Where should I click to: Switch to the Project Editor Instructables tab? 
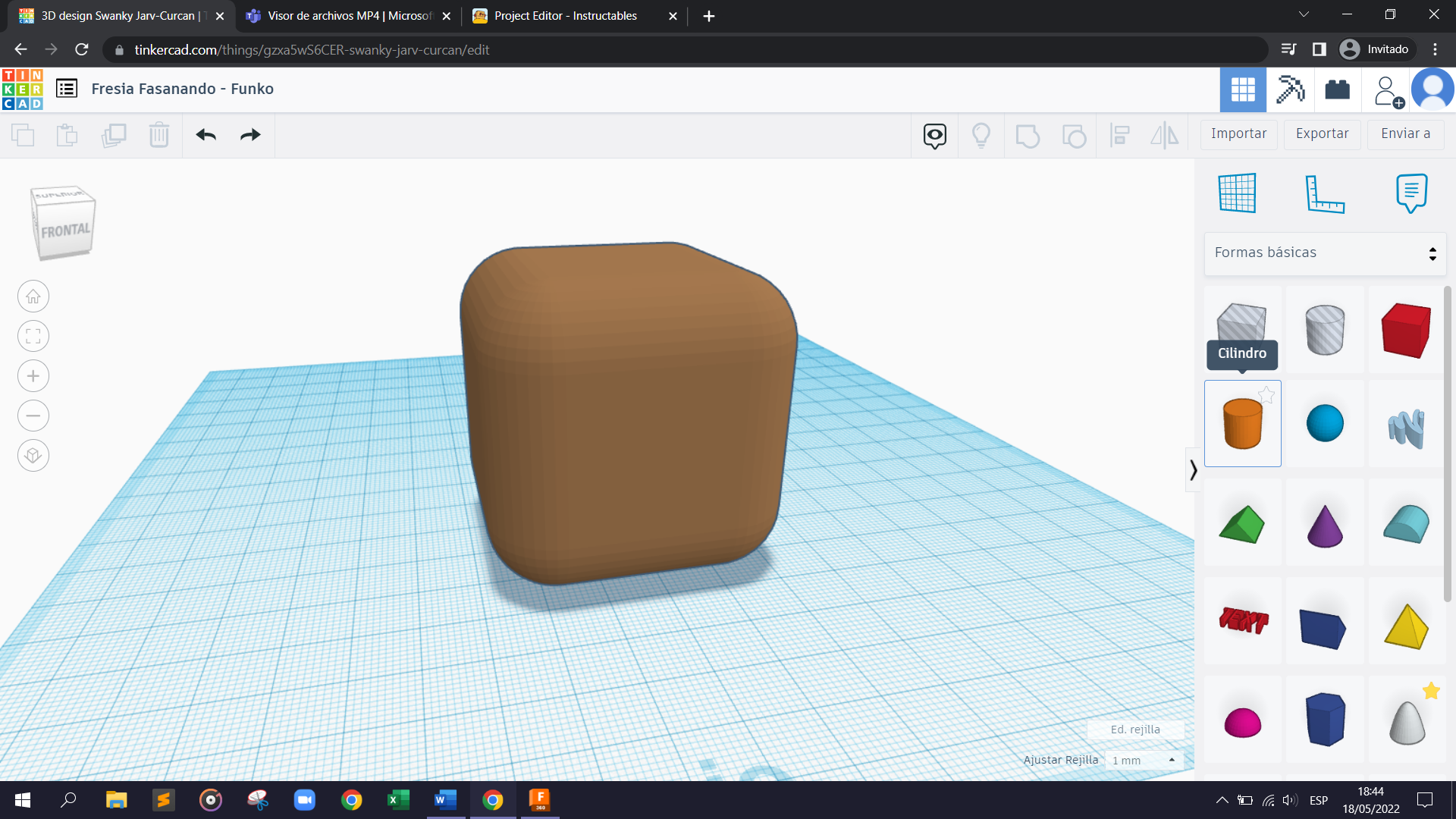pos(565,16)
